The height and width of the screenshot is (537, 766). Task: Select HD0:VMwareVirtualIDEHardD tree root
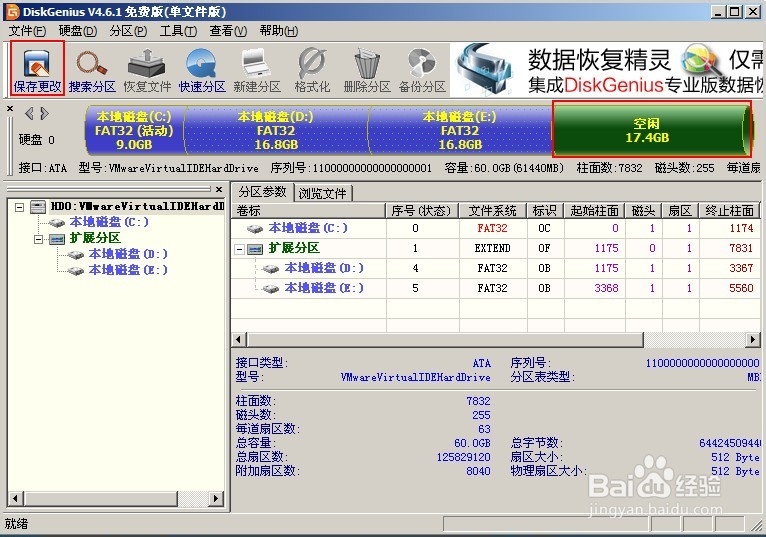click(137, 206)
